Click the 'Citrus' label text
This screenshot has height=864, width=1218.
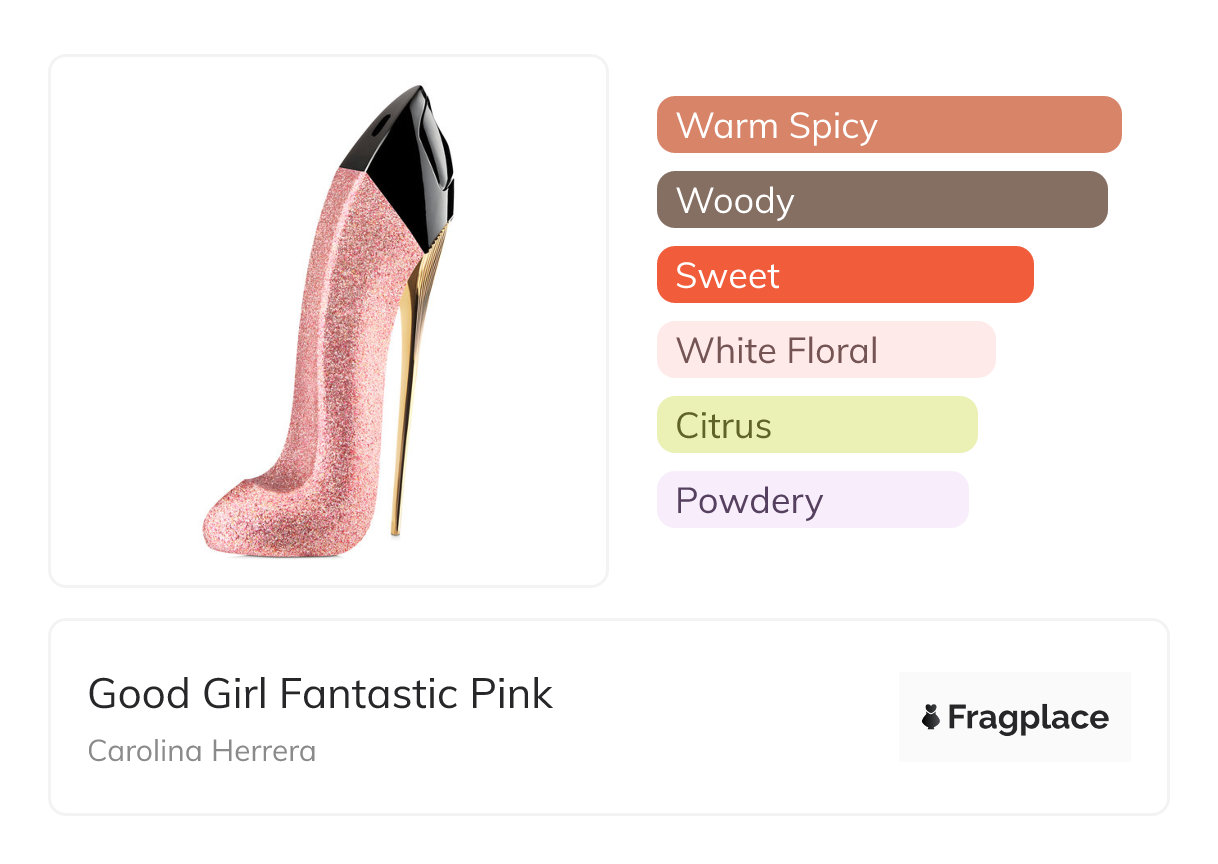(x=723, y=426)
